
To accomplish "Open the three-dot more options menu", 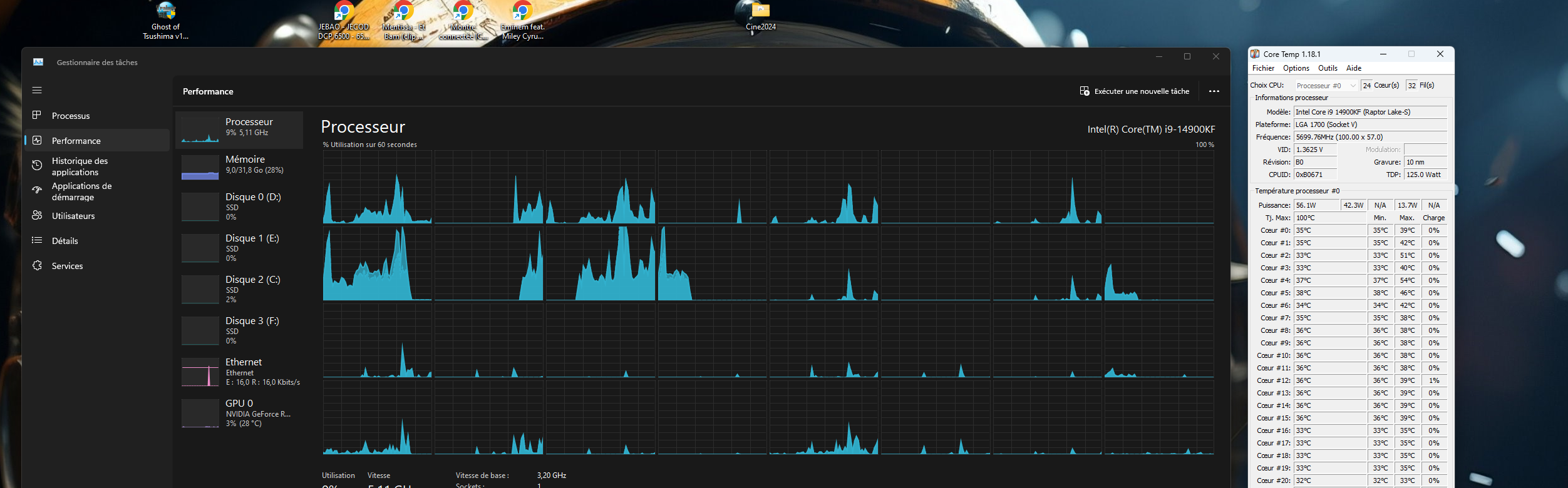I will (x=1214, y=91).
